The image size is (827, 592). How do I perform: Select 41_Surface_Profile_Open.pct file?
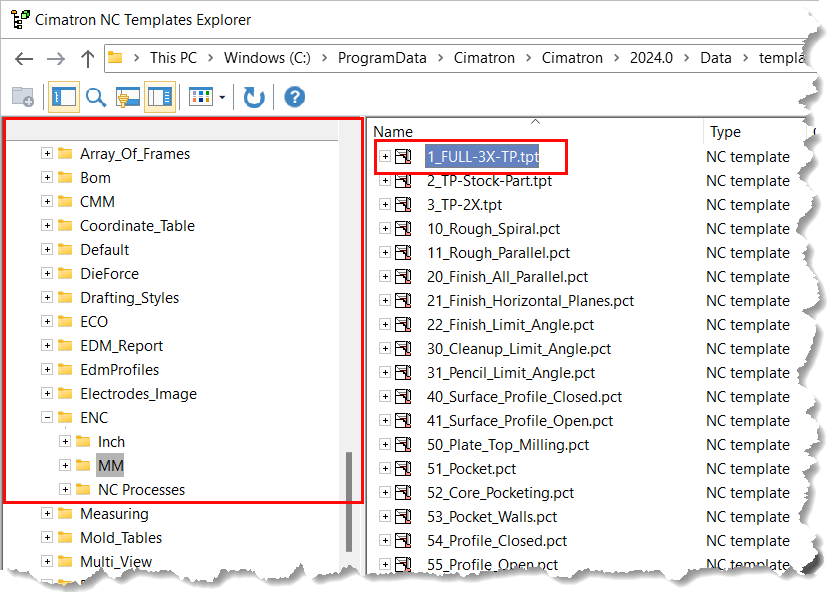point(520,421)
